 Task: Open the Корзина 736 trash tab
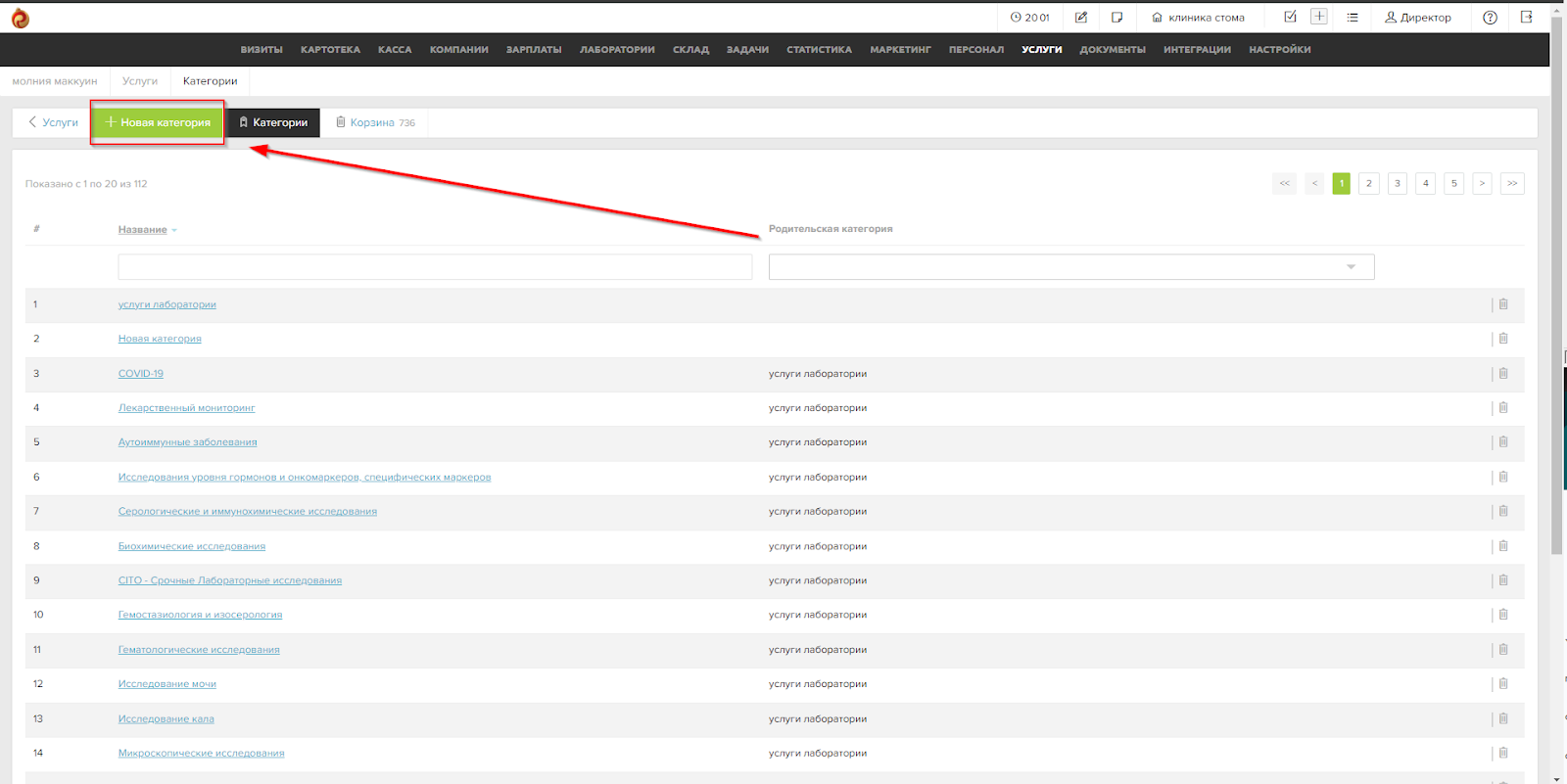[x=375, y=122]
